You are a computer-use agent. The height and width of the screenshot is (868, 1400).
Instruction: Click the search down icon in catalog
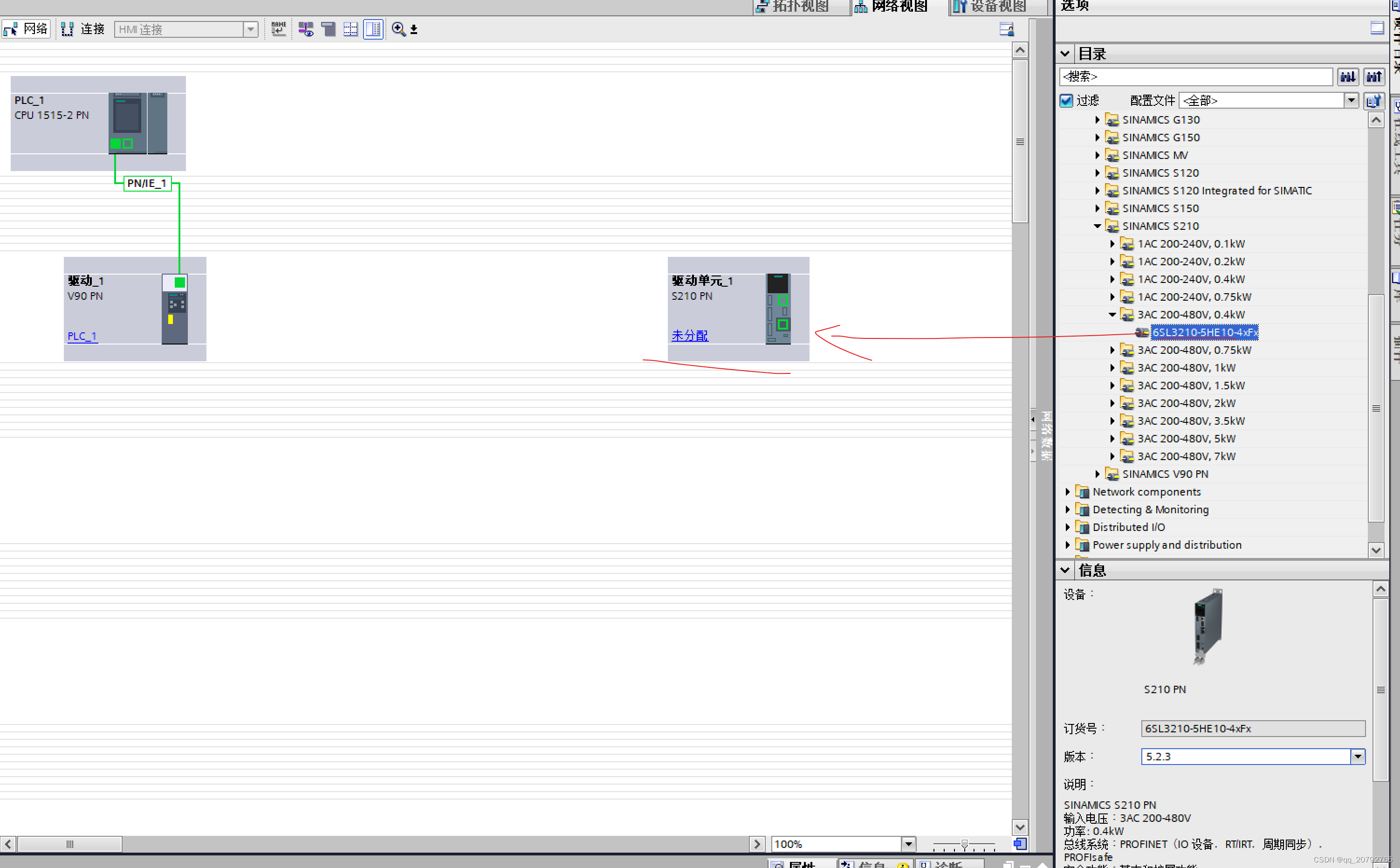tap(1348, 76)
